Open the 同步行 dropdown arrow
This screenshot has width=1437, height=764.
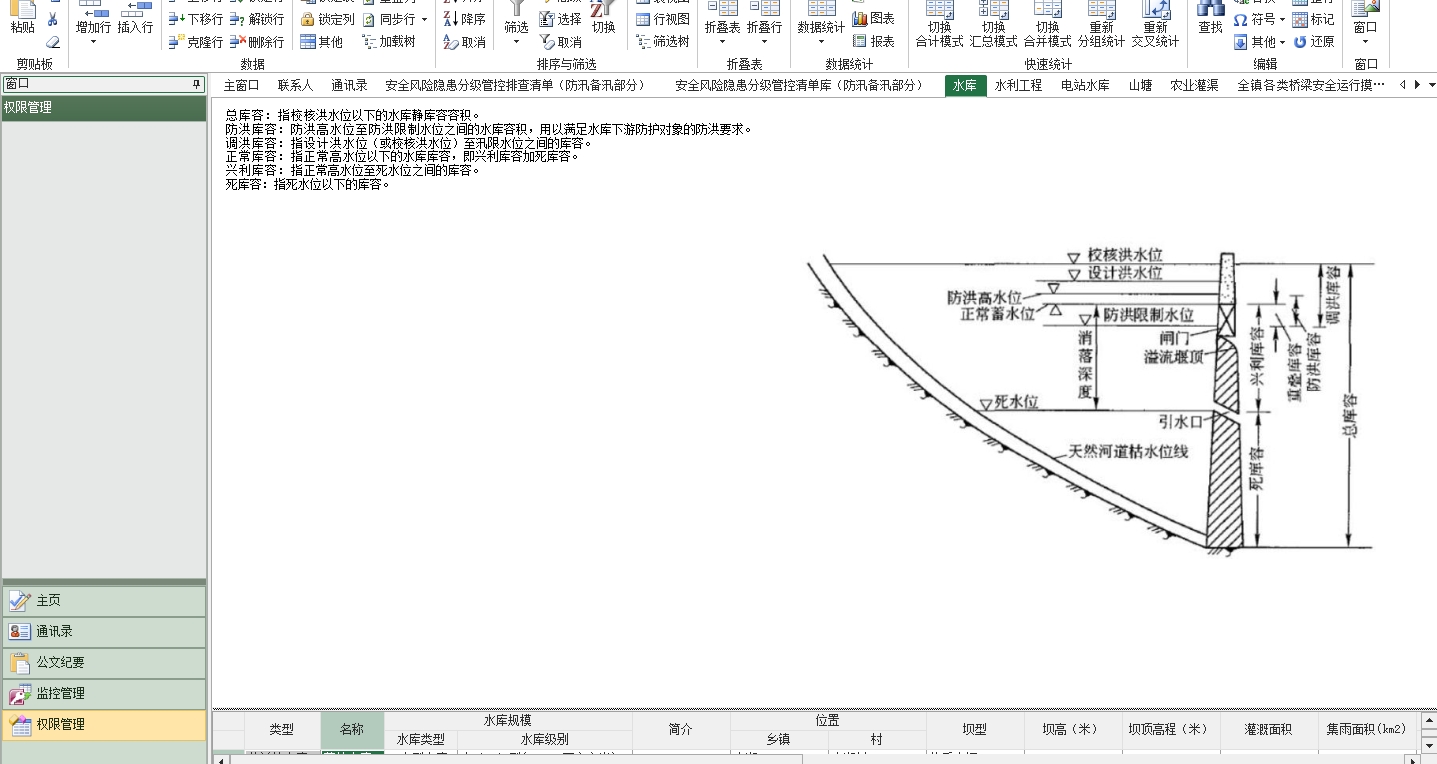(x=424, y=19)
